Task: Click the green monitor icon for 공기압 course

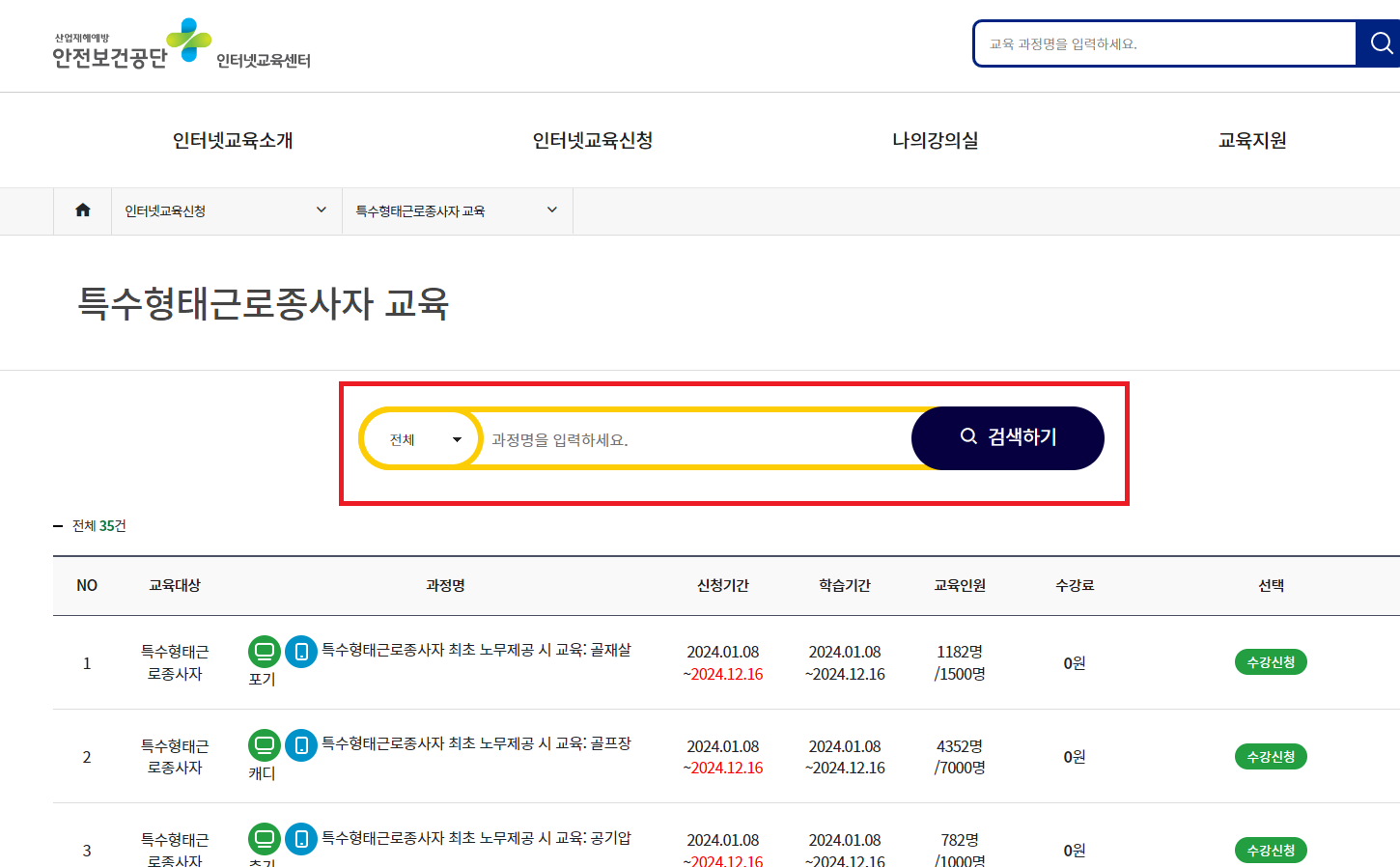Action: click(264, 839)
